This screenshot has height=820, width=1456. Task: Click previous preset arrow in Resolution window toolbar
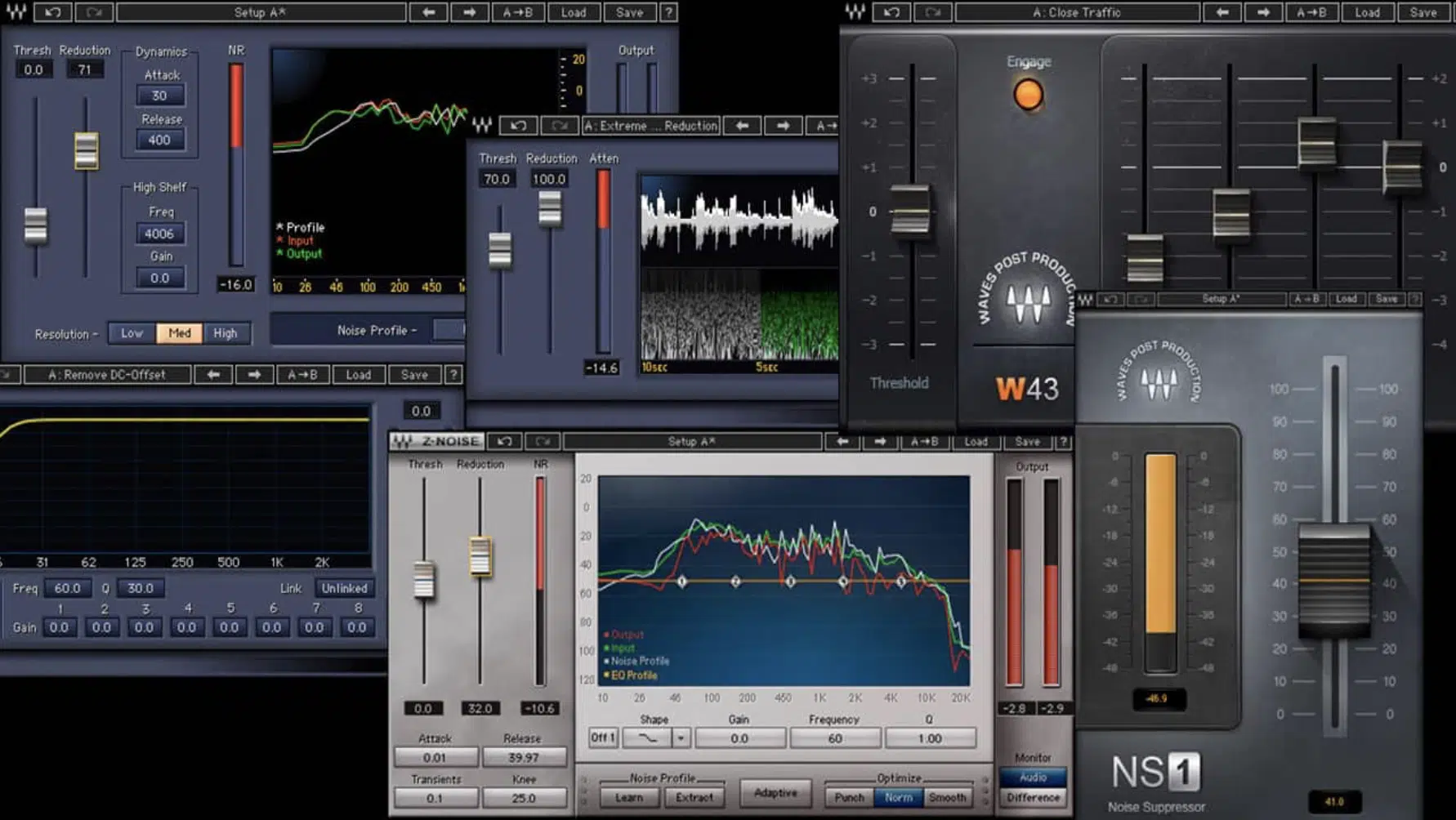428,12
